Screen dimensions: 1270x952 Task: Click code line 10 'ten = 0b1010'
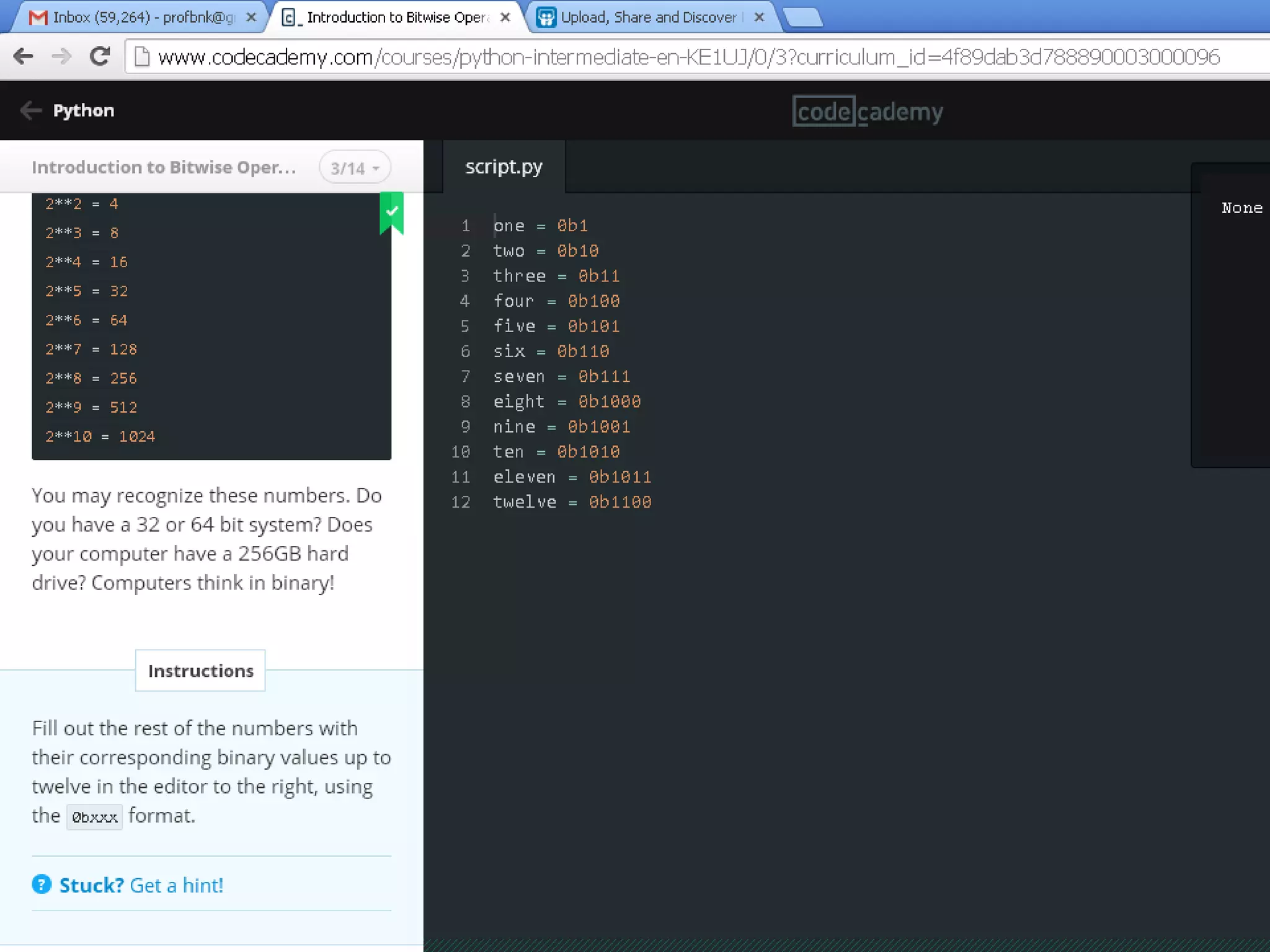(x=556, y=452)
